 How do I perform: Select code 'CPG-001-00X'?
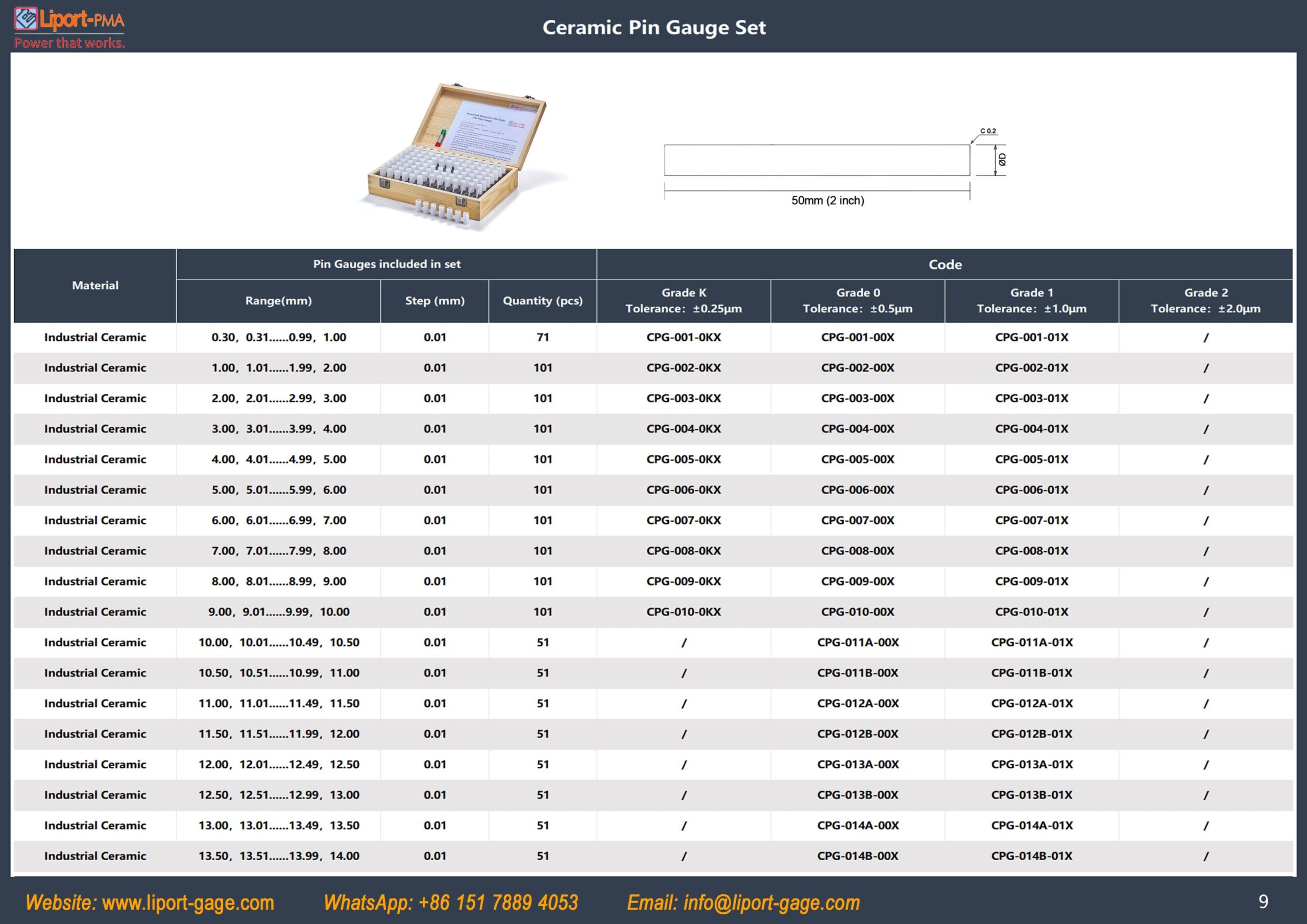pos(858,337)
